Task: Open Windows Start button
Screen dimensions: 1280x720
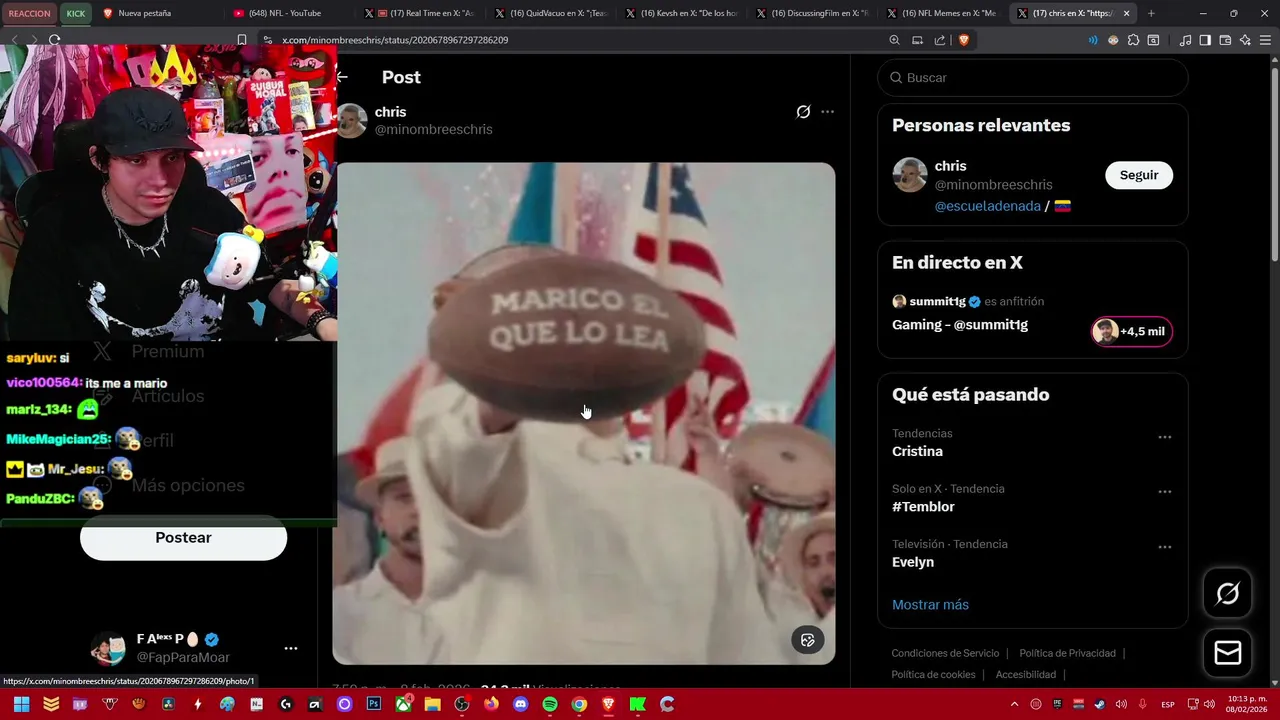Action: [x=21, y=704]
